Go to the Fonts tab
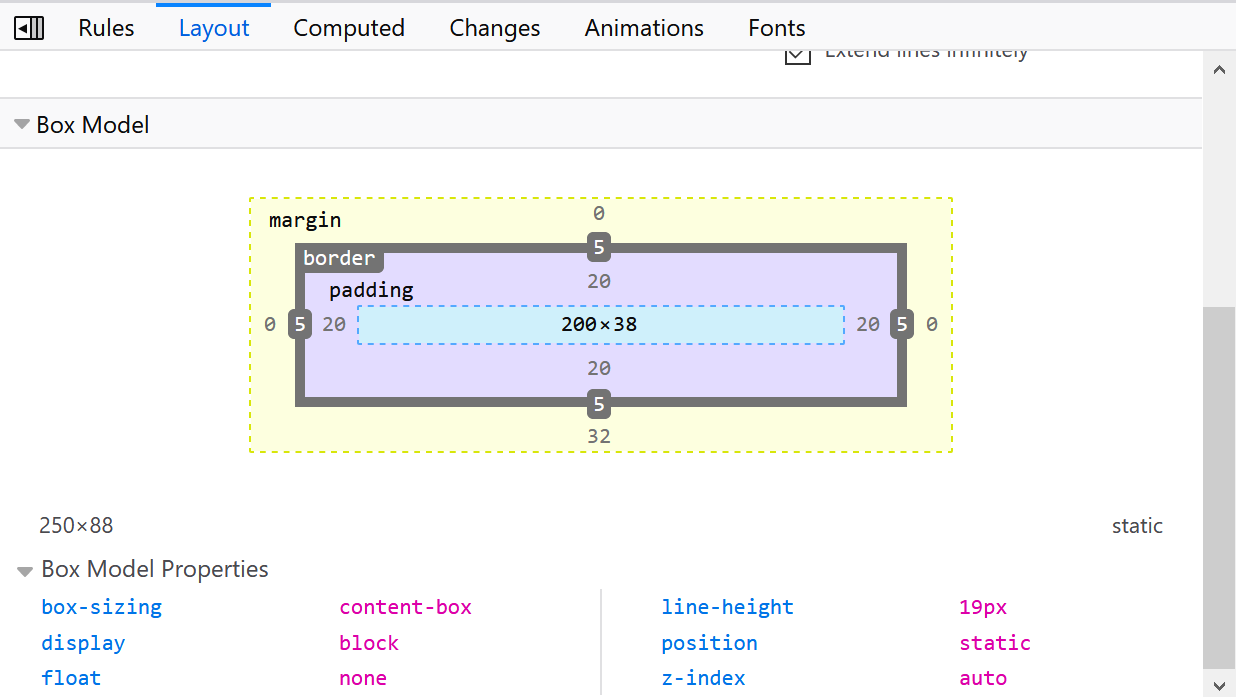Screen dimensions: 1236x697 click(x=777, y=28)
